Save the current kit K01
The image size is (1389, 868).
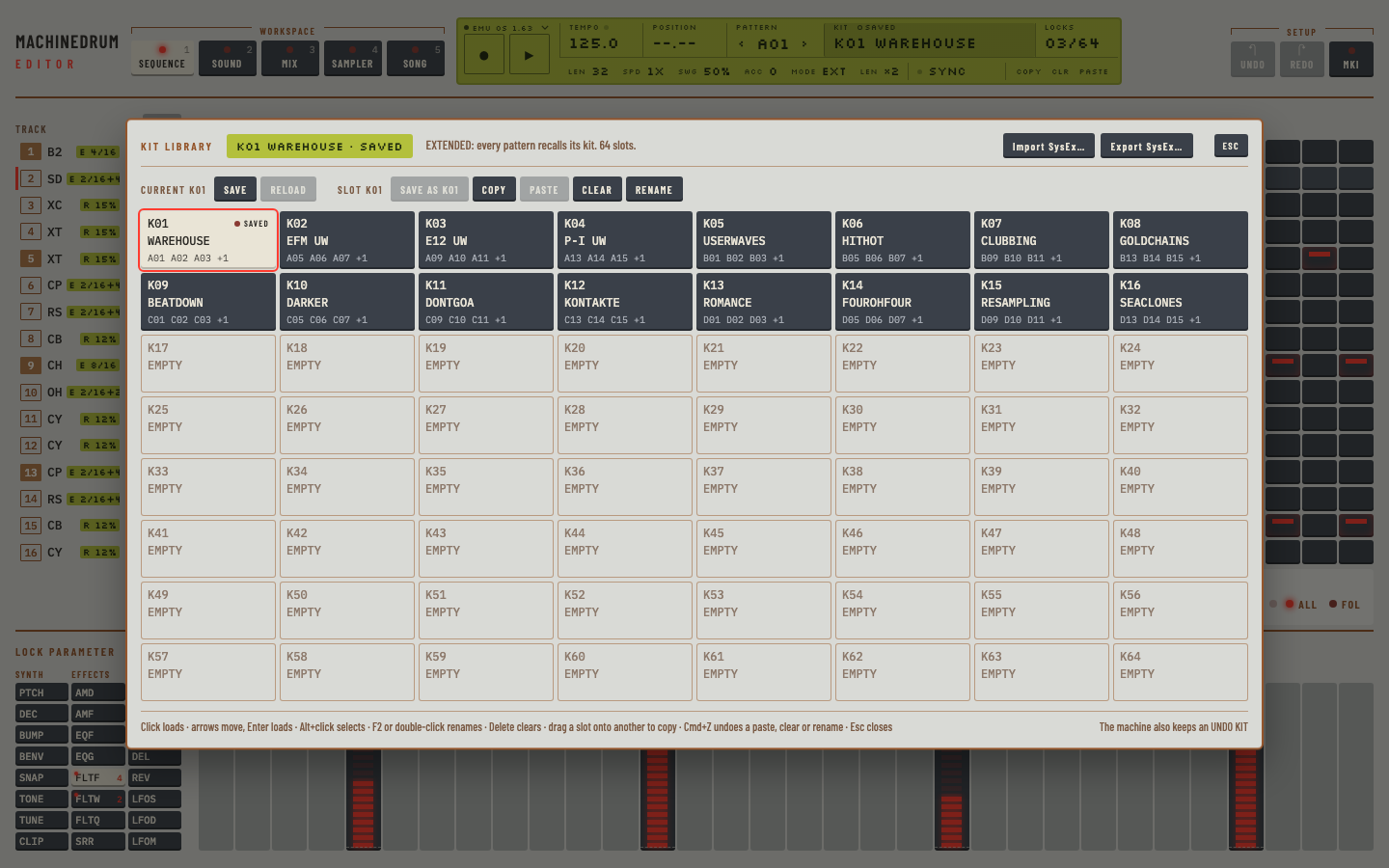pyautogui.click(x=235, y=189)
